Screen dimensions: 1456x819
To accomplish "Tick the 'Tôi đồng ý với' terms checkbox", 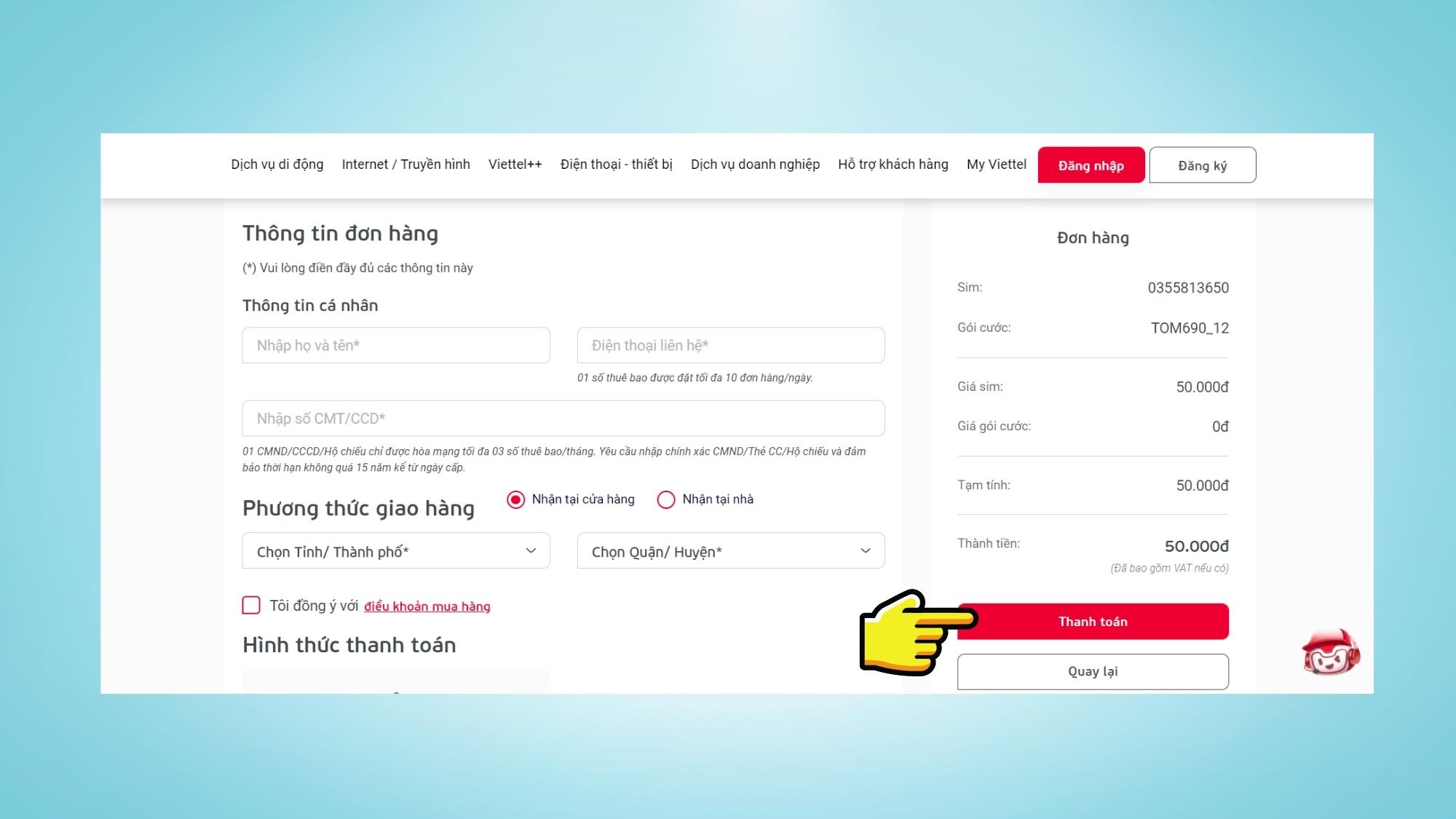I will (x=251, y=605).
